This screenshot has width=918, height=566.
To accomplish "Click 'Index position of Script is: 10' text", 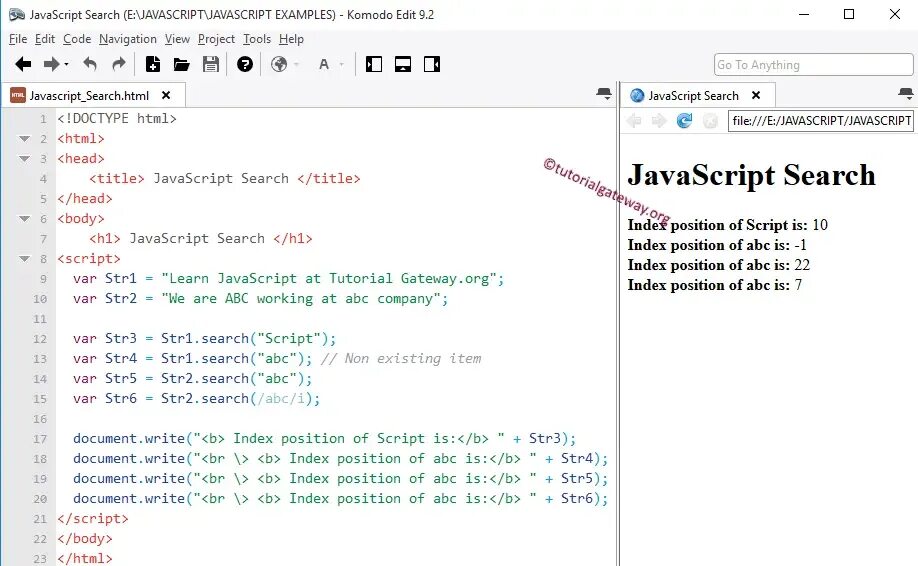I will [x=728, y=225].
